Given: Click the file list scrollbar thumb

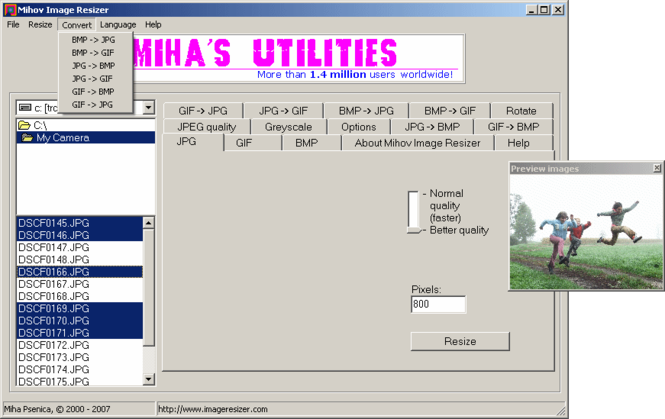Looking at the screenshot, I should 148,288.
